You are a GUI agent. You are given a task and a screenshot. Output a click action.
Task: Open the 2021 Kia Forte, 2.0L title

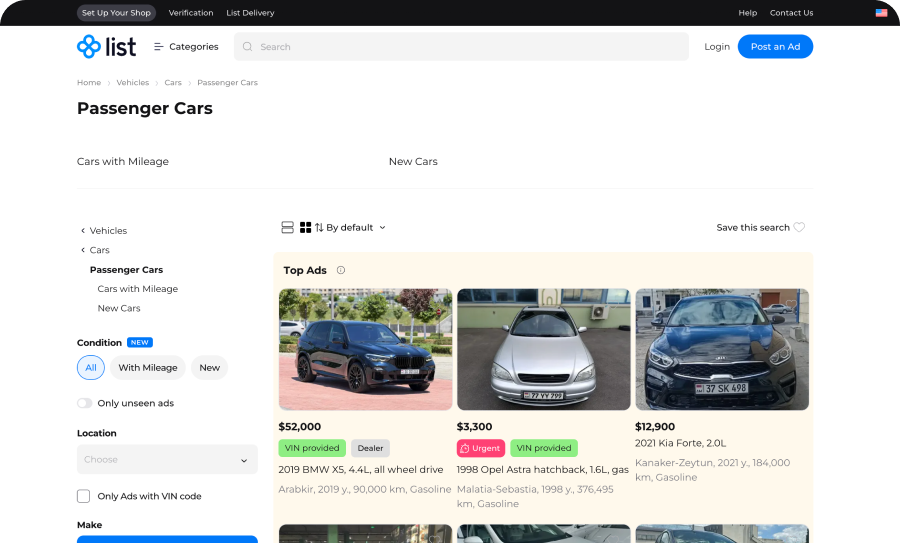click(681, 443)
